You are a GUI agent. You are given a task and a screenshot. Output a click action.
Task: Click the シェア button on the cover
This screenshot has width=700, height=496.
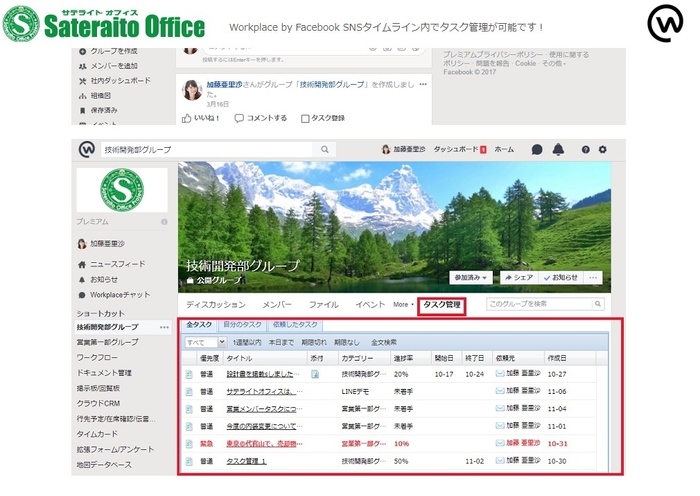519,277
